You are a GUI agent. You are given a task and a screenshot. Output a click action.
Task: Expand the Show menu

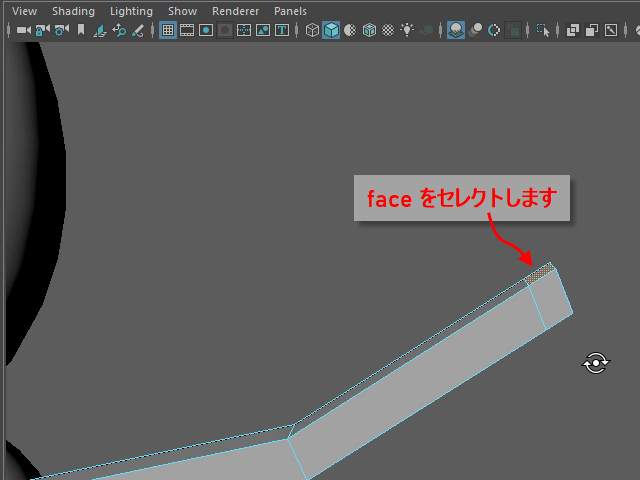click(x=182, y=11)
